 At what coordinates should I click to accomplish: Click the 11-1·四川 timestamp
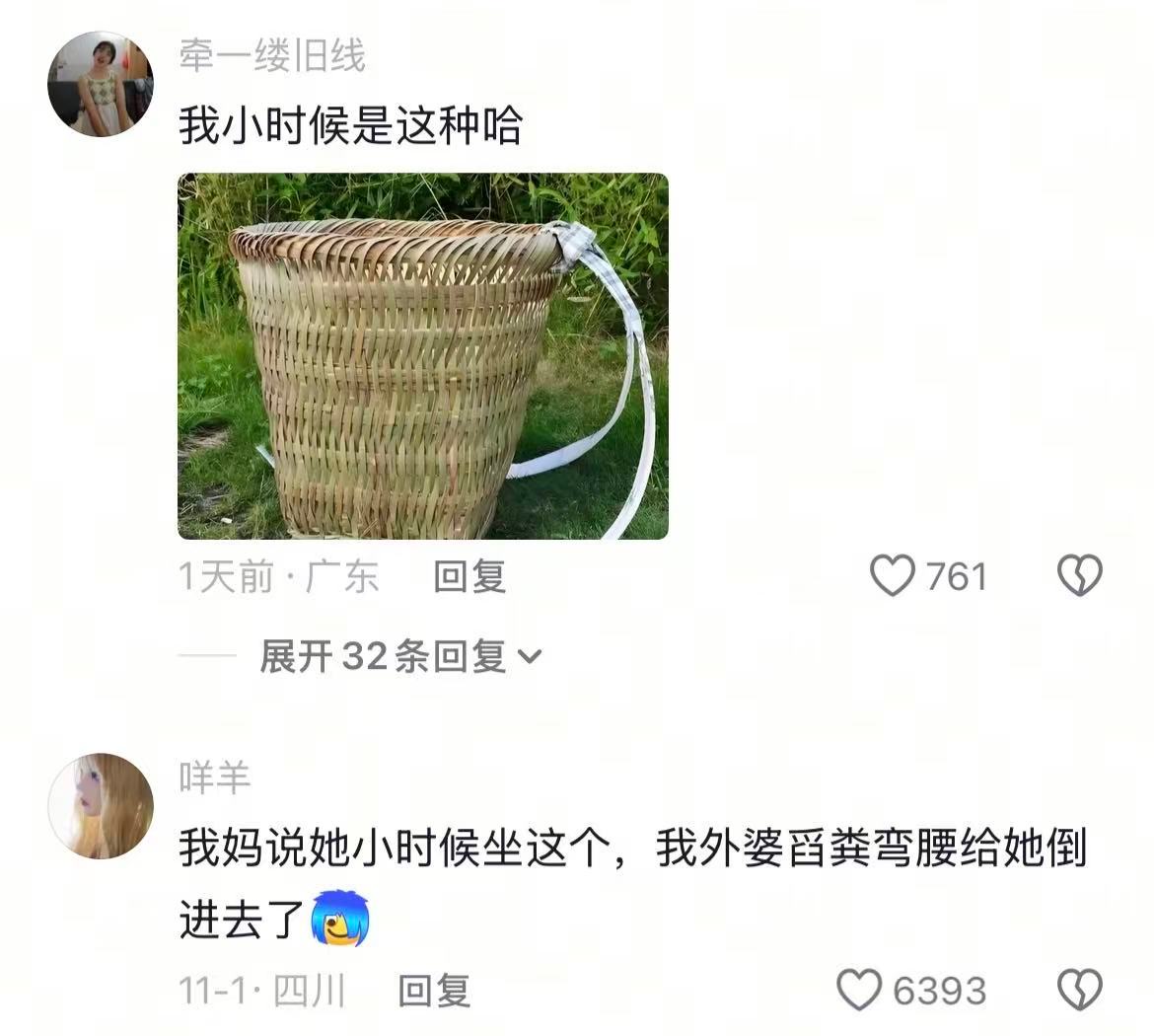click(262, 990)
